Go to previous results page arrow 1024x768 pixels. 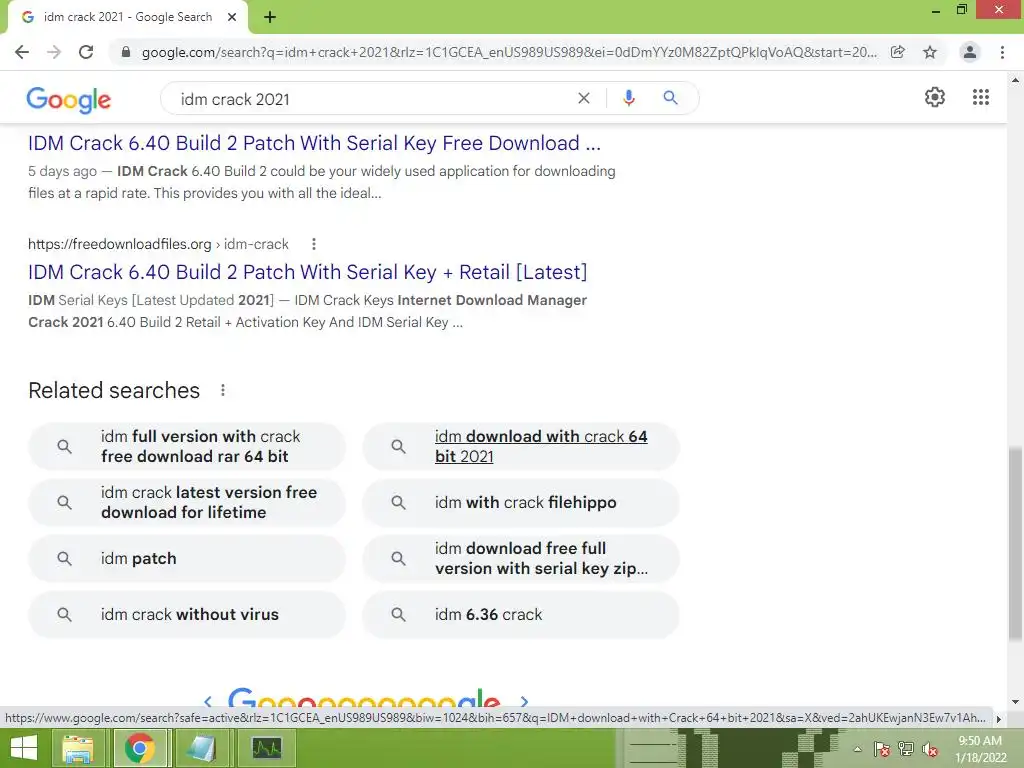pyautogui.click(x=208, y=701)
